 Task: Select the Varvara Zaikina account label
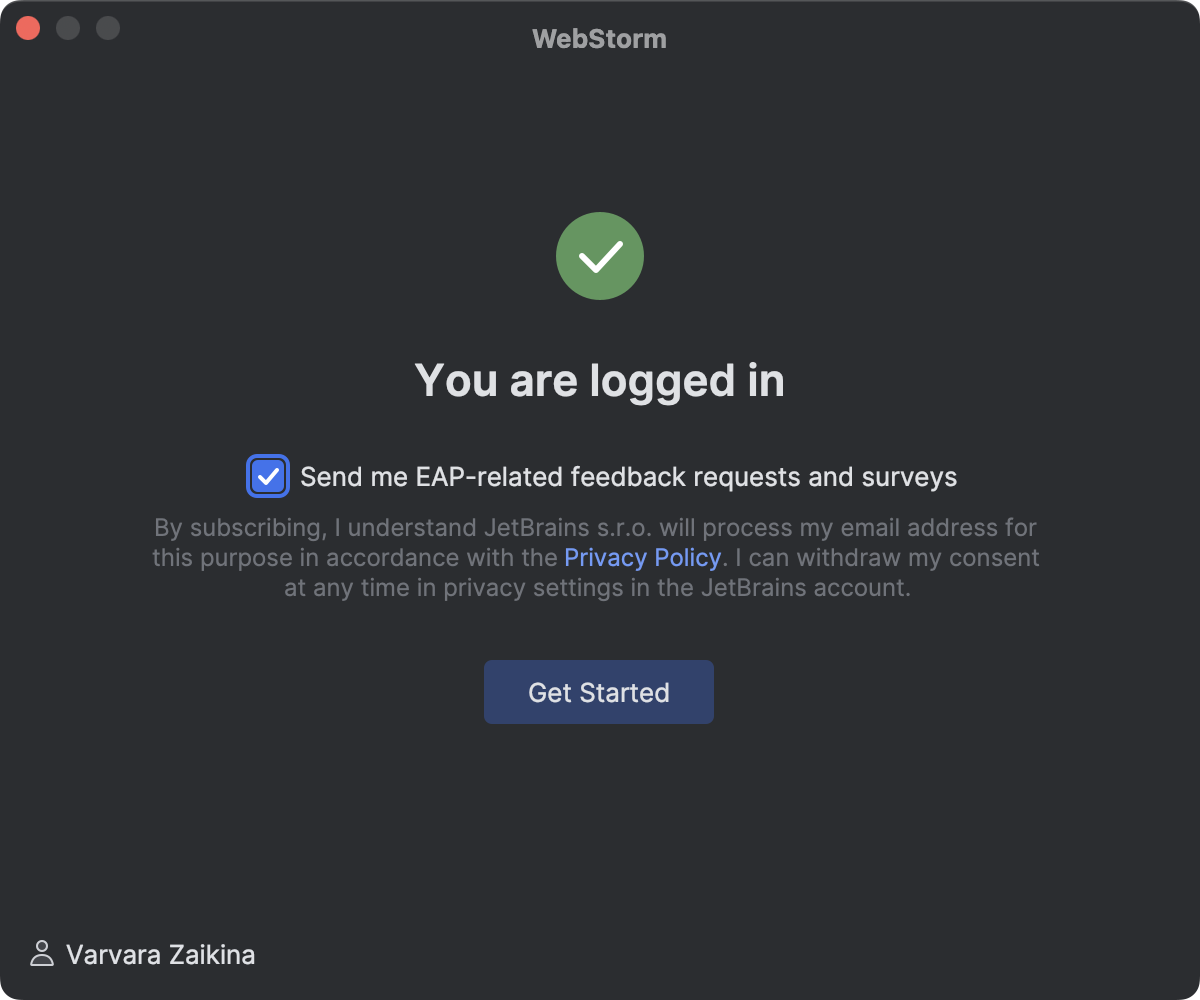click(160, 954)
